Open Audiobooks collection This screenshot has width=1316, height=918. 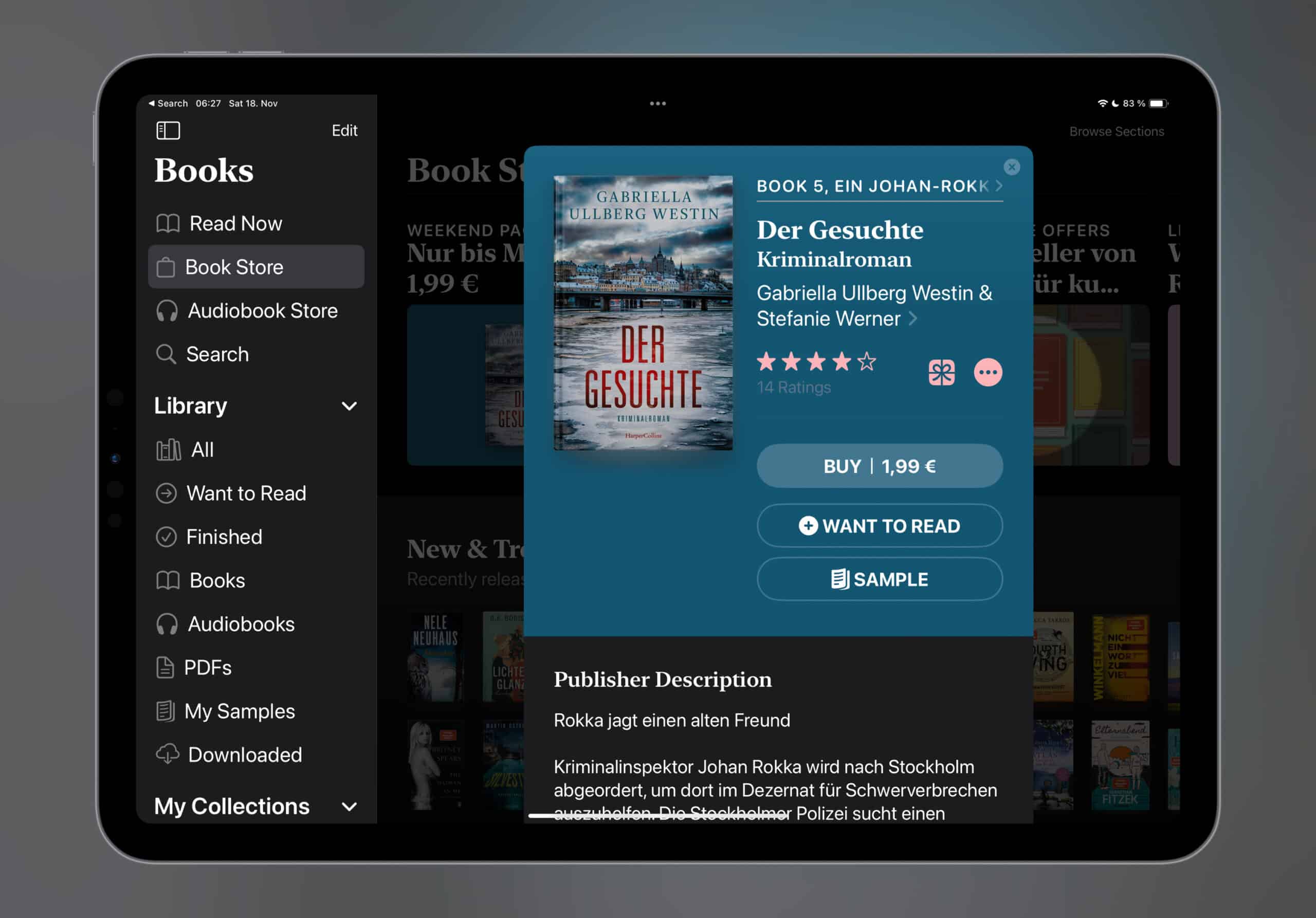pyautogui.click(x=256, y=624)
